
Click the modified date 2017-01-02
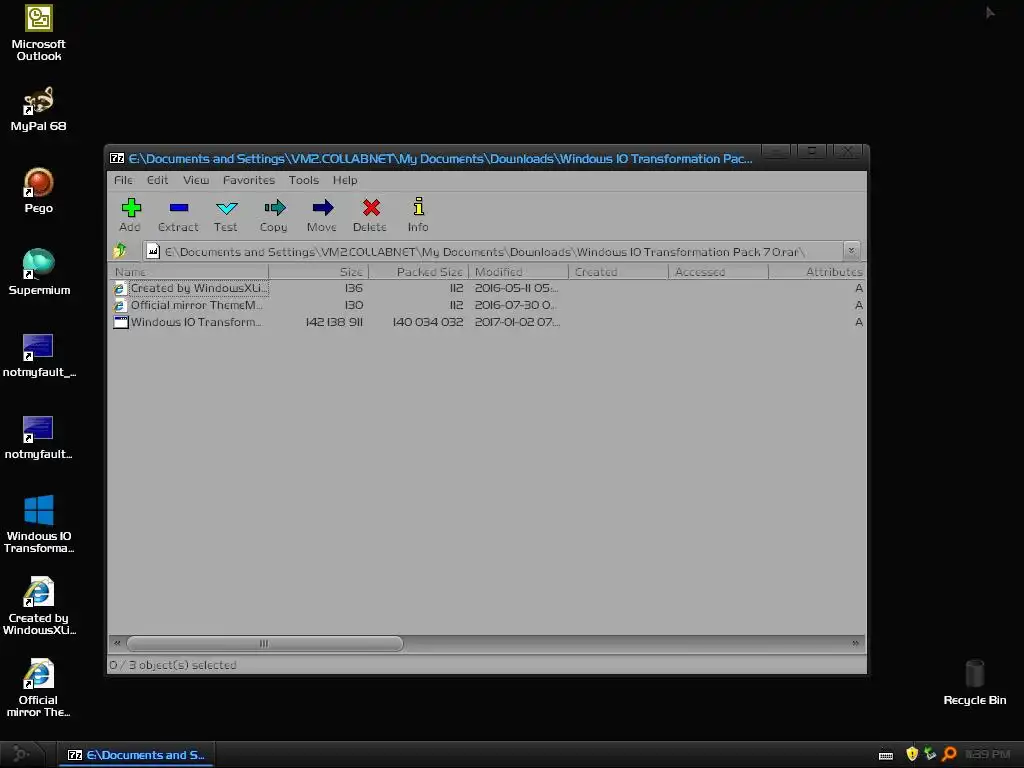click(x=517, y=322)
